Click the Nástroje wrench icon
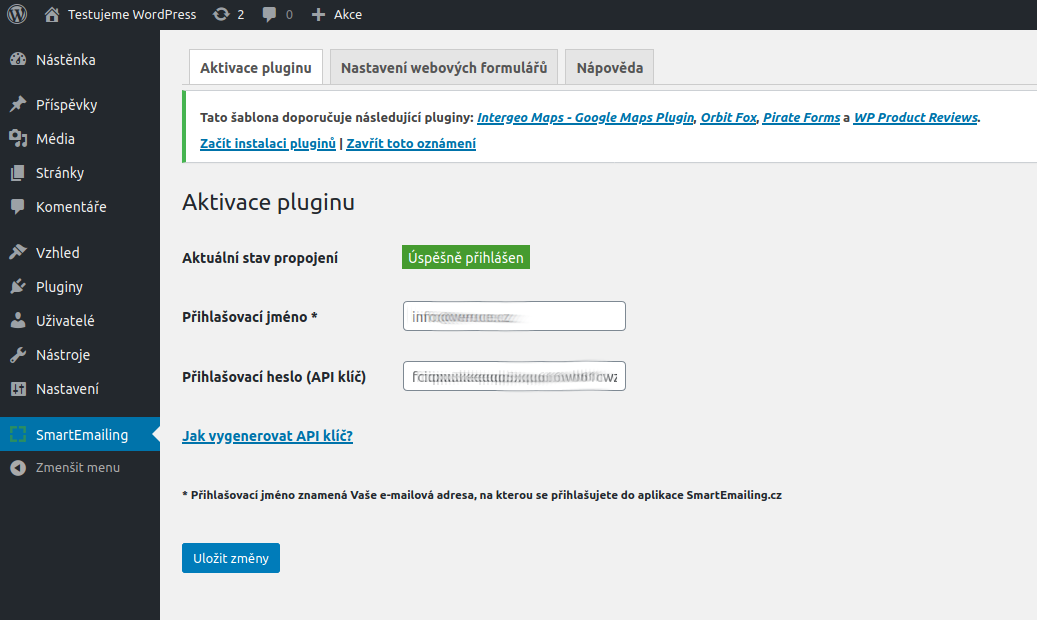The width and height of the screenshot is (1037, 620). click(x=18, y=355)
